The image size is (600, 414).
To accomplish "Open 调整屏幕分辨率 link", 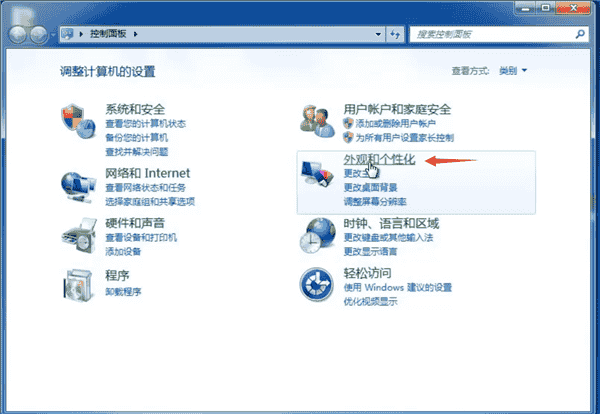I will click(375, 201).
